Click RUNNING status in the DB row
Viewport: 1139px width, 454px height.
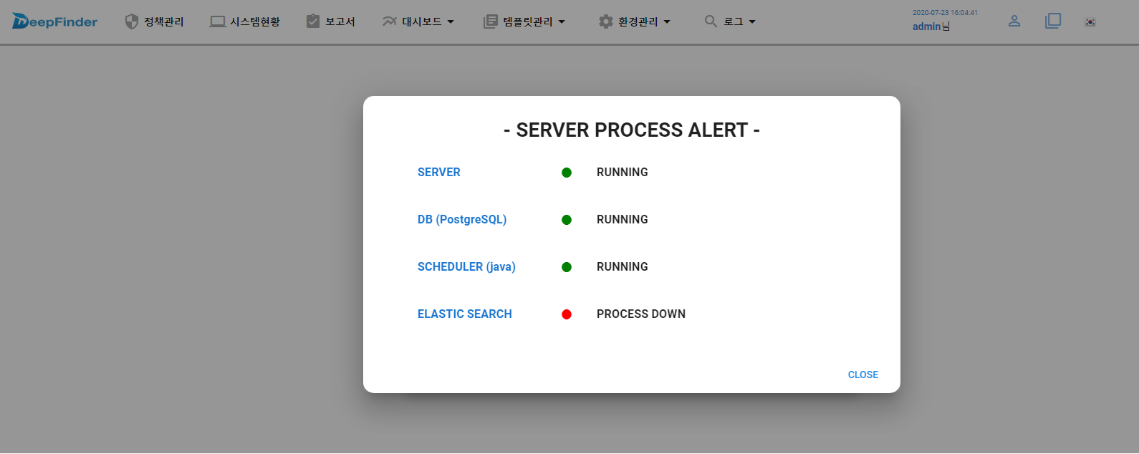[x=622, y=219]
